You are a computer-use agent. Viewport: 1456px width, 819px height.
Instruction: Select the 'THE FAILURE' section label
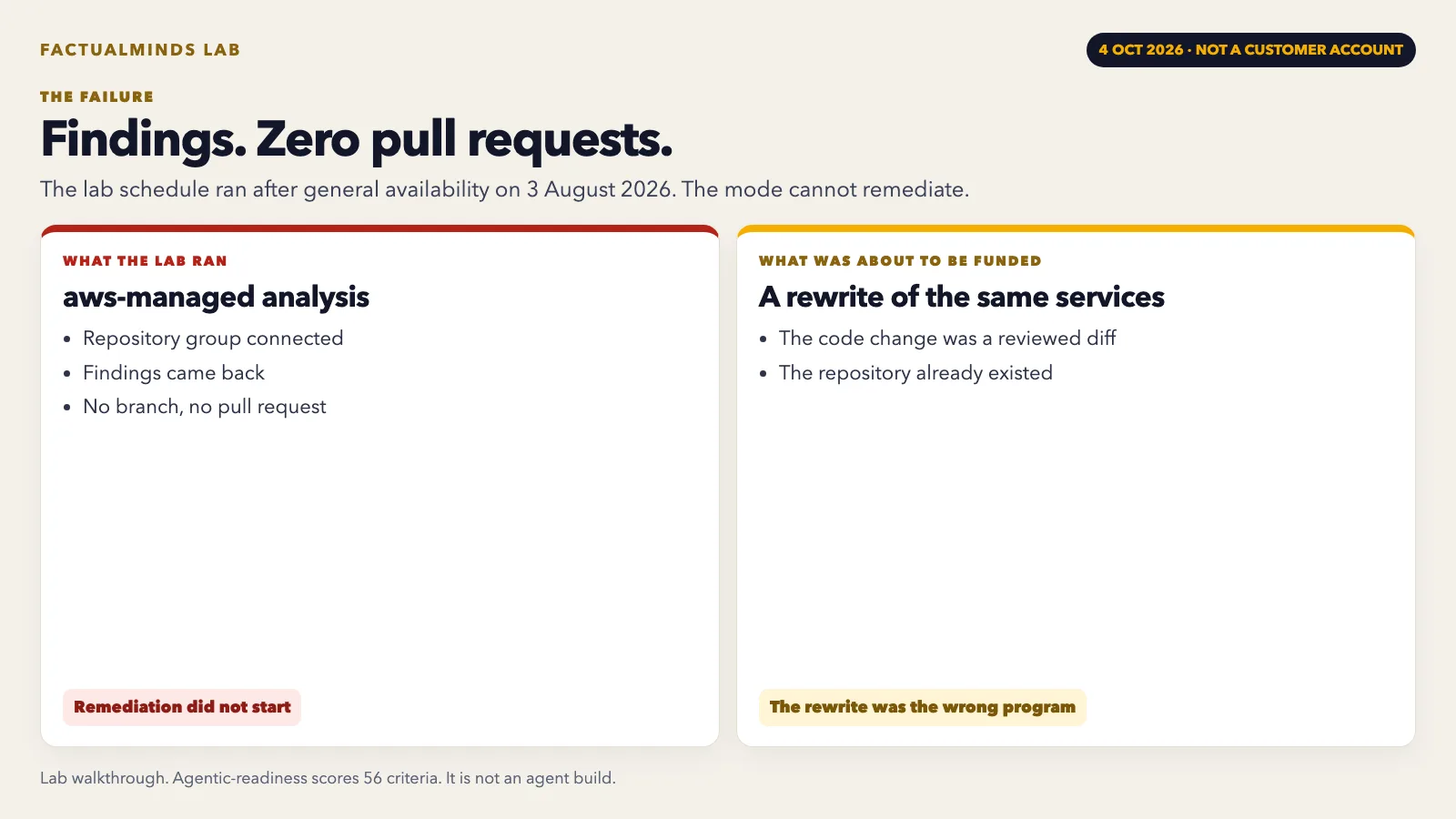pyautogui.click(x=96, y=96)
